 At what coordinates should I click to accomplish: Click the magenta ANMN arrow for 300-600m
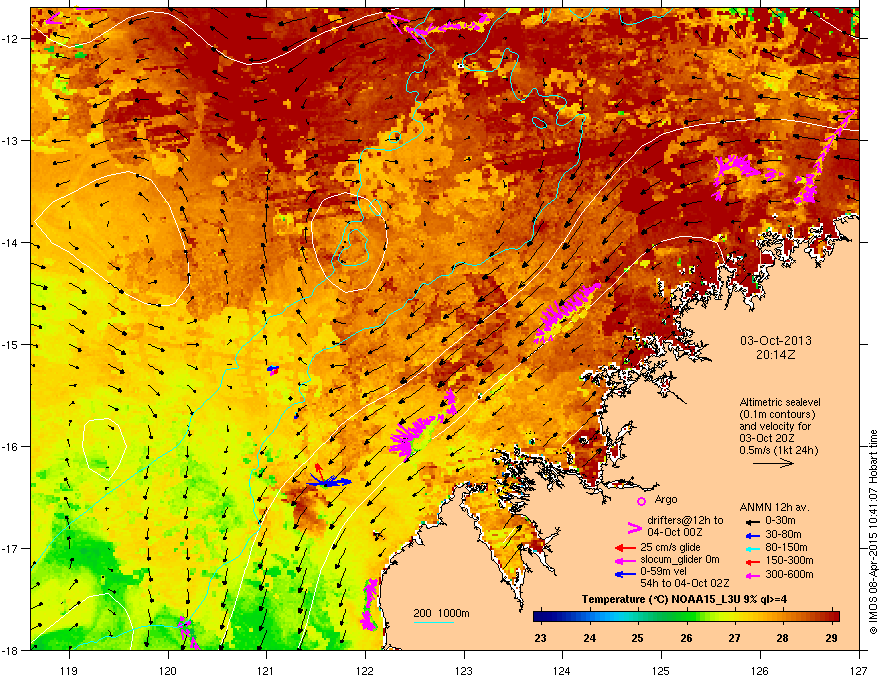pos(752,575)
